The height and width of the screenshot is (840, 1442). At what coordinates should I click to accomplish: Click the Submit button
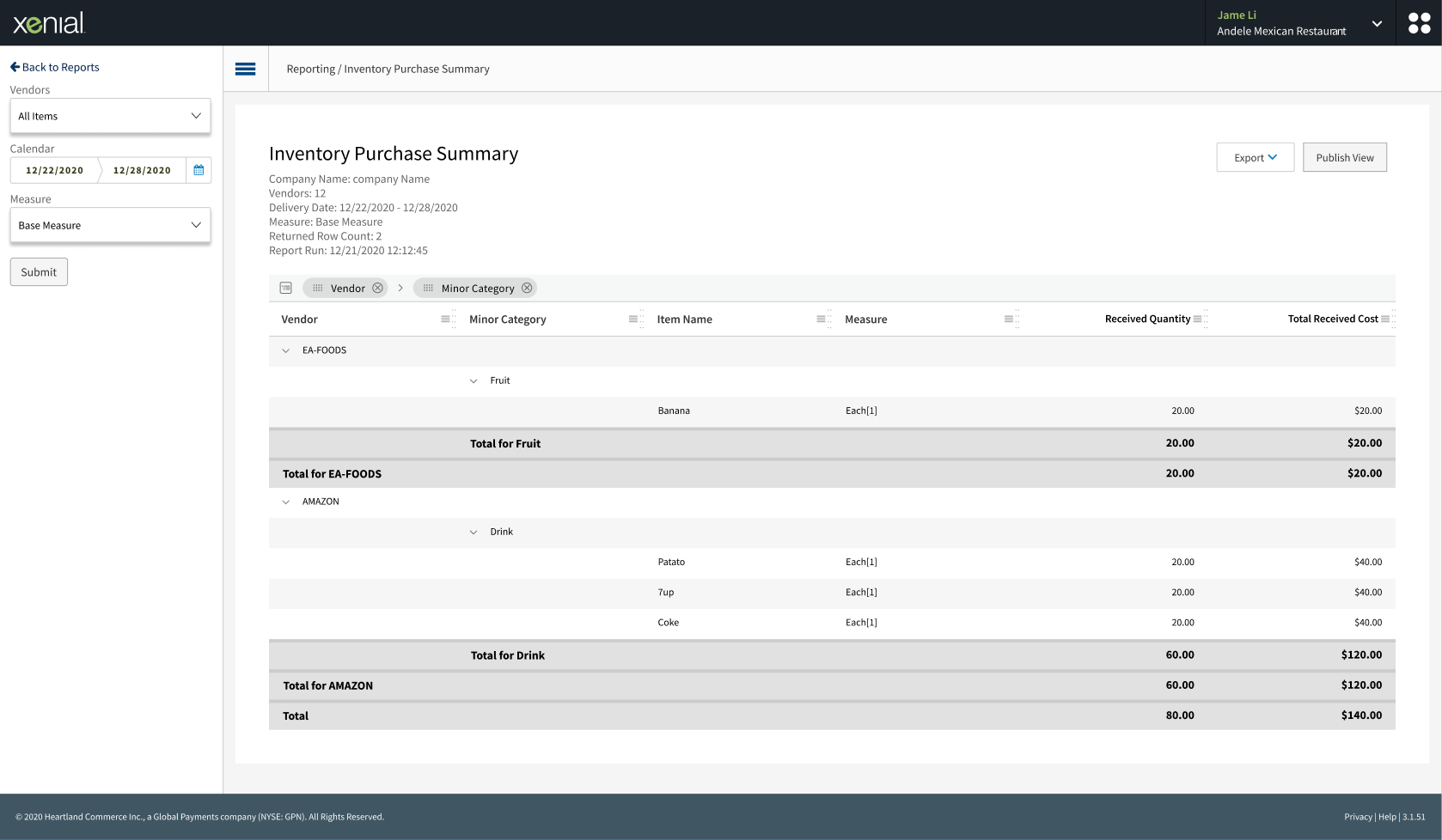click(x=38, y=271)
